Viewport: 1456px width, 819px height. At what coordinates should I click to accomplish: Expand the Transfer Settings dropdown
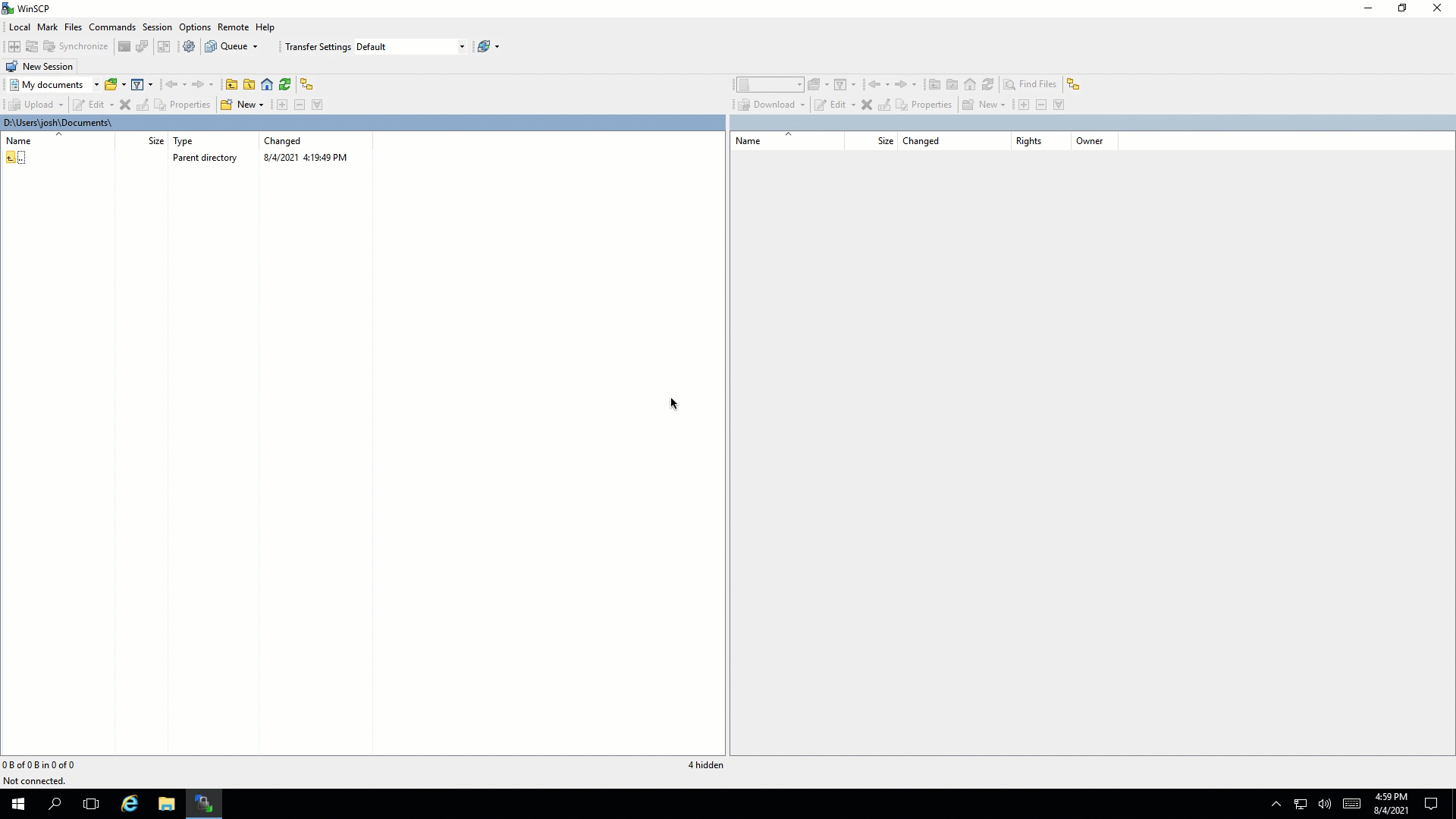460,47
